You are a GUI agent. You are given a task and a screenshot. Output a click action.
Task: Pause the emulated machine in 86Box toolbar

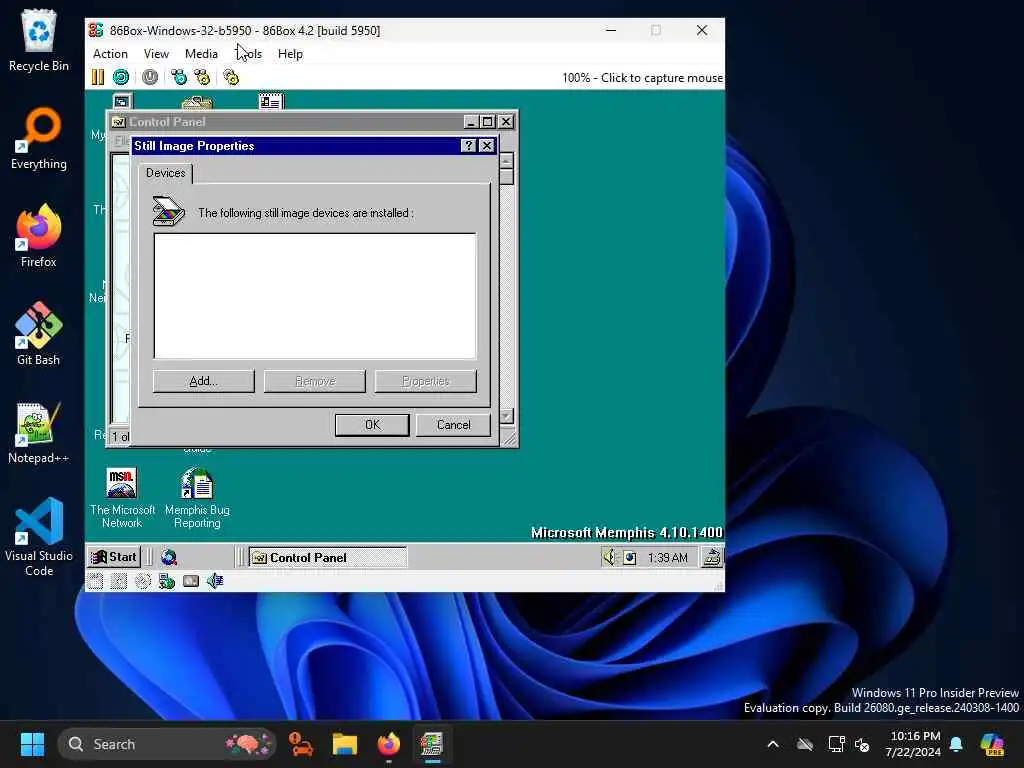[97, 77]
